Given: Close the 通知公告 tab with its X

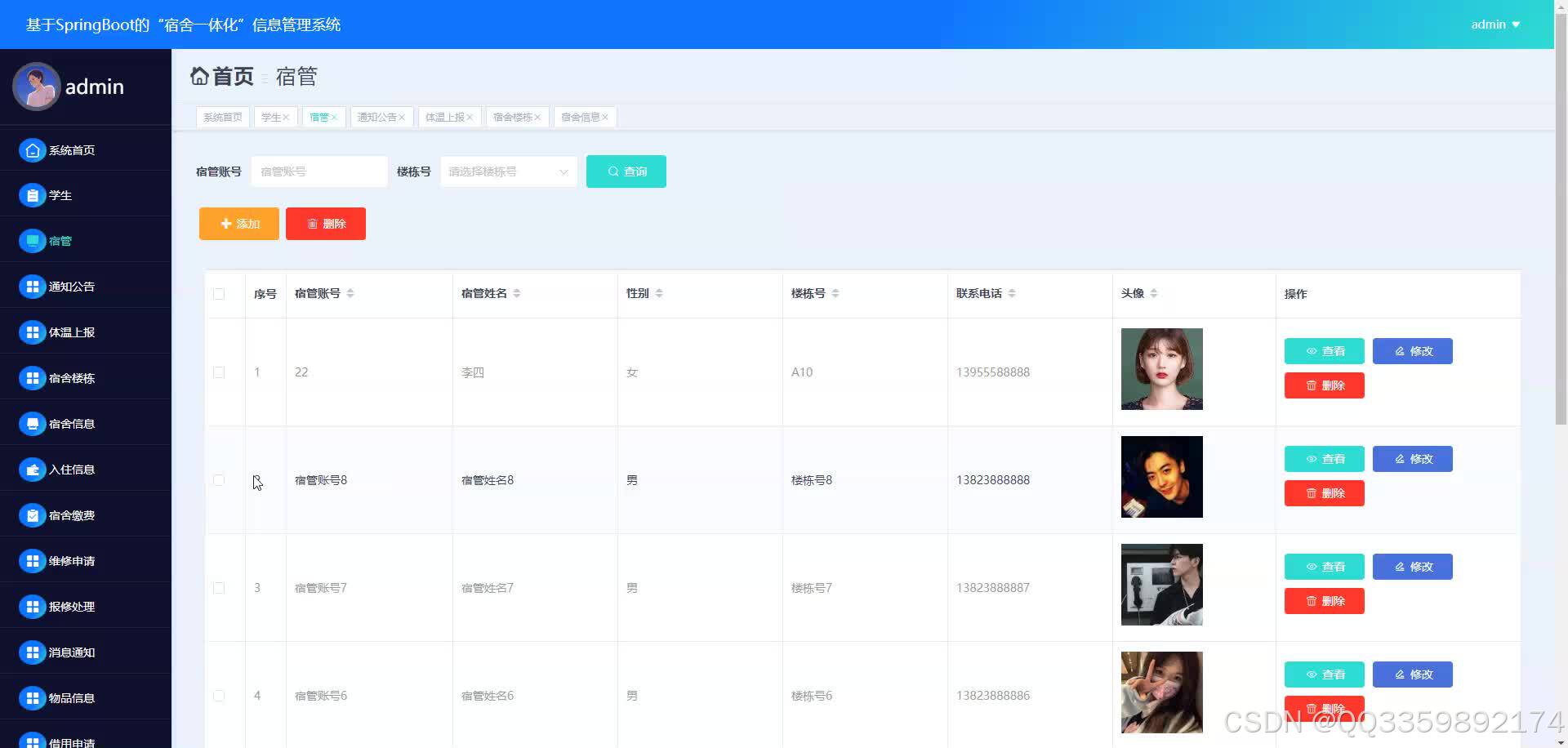Looking at the screenshot, I should click(402, 118).
